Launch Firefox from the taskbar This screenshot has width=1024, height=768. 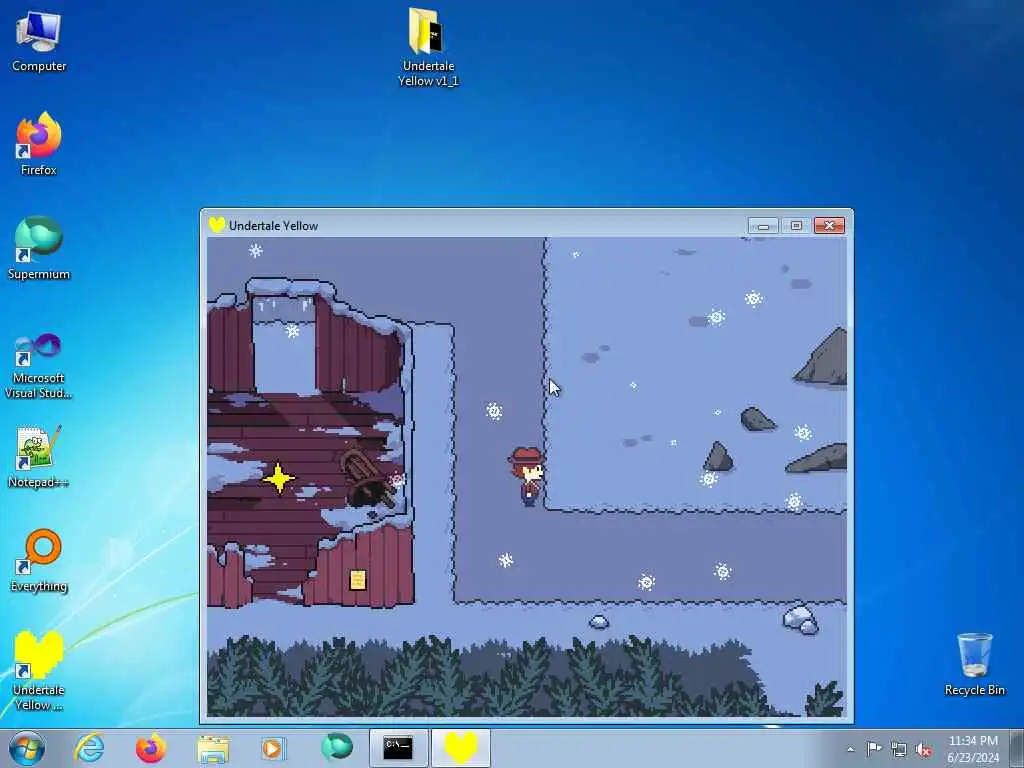coord(151,748)
